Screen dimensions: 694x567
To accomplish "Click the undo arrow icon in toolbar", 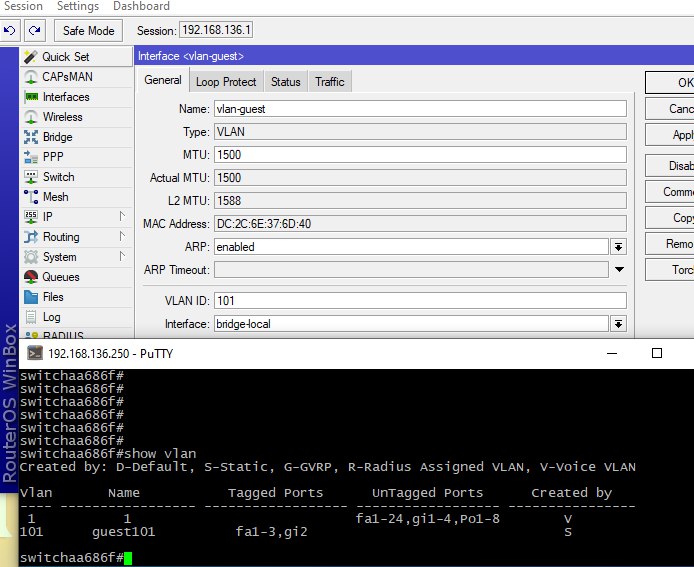I will tap(11, 31).
